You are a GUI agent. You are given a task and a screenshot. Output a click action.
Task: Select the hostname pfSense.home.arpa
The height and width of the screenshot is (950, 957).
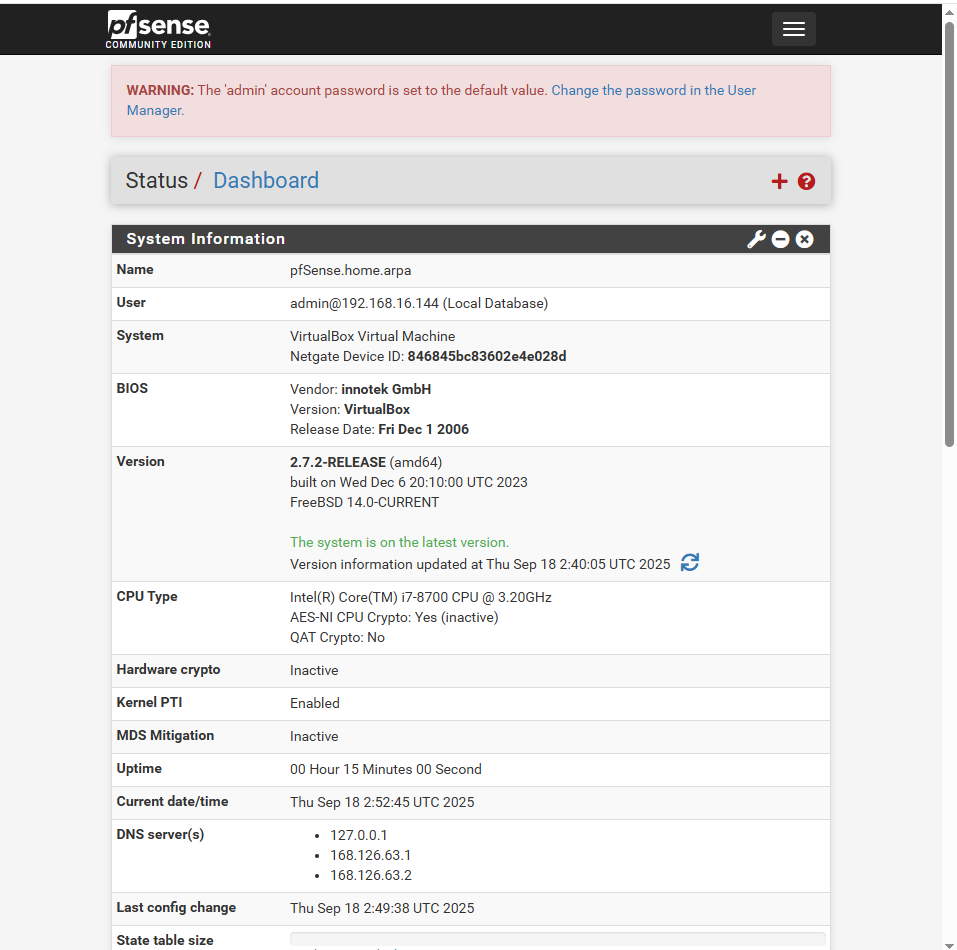pyautogui.click(x=350, y=270)
